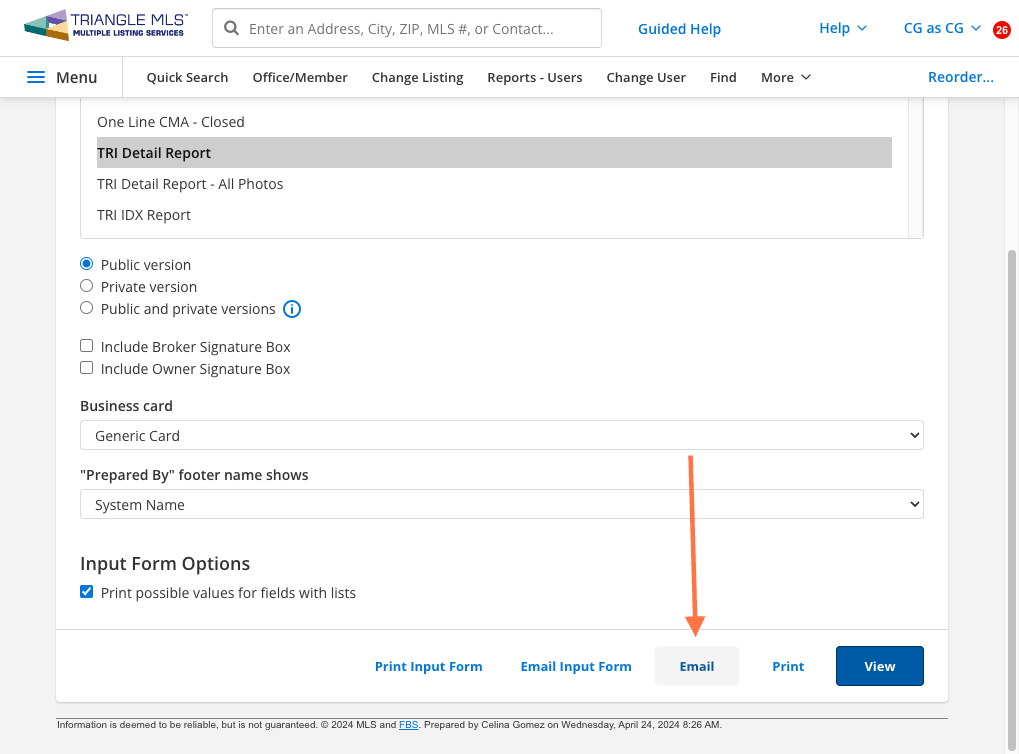Click the info icon beside versions option

coord(292,309)
